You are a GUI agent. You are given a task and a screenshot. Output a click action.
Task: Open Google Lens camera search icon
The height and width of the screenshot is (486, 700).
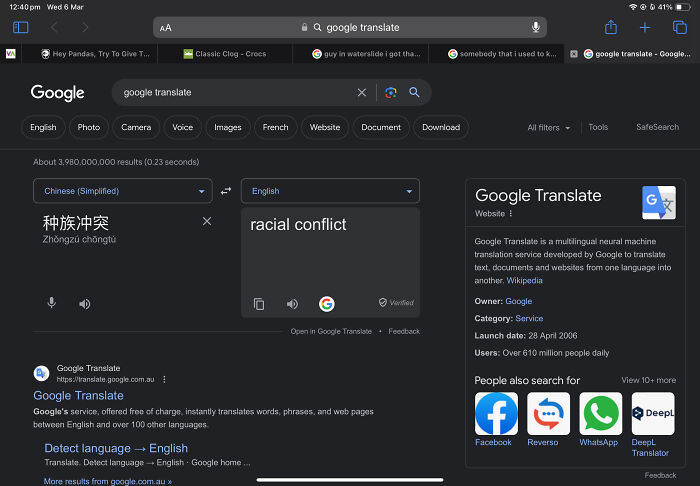click(x=391, y=92)
